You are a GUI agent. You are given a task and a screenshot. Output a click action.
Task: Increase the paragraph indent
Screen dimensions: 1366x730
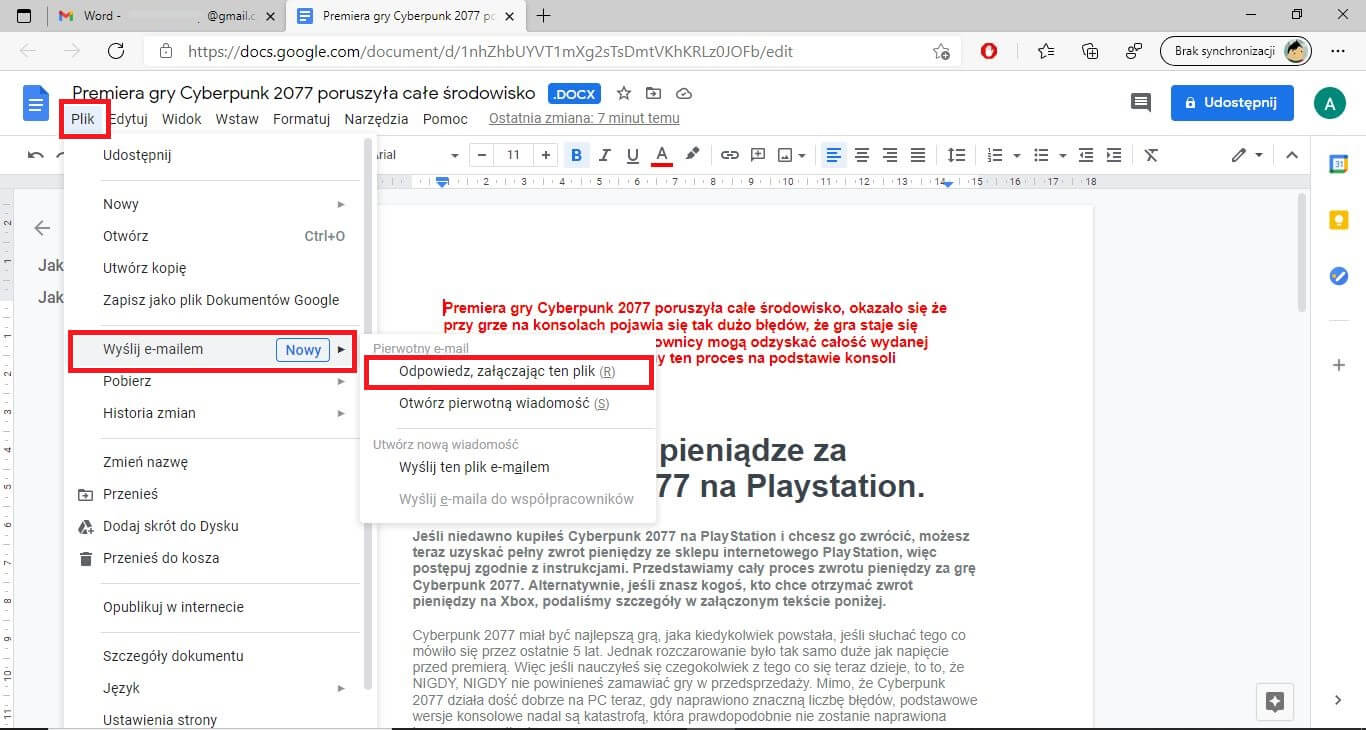click(x=1113, y=155)
